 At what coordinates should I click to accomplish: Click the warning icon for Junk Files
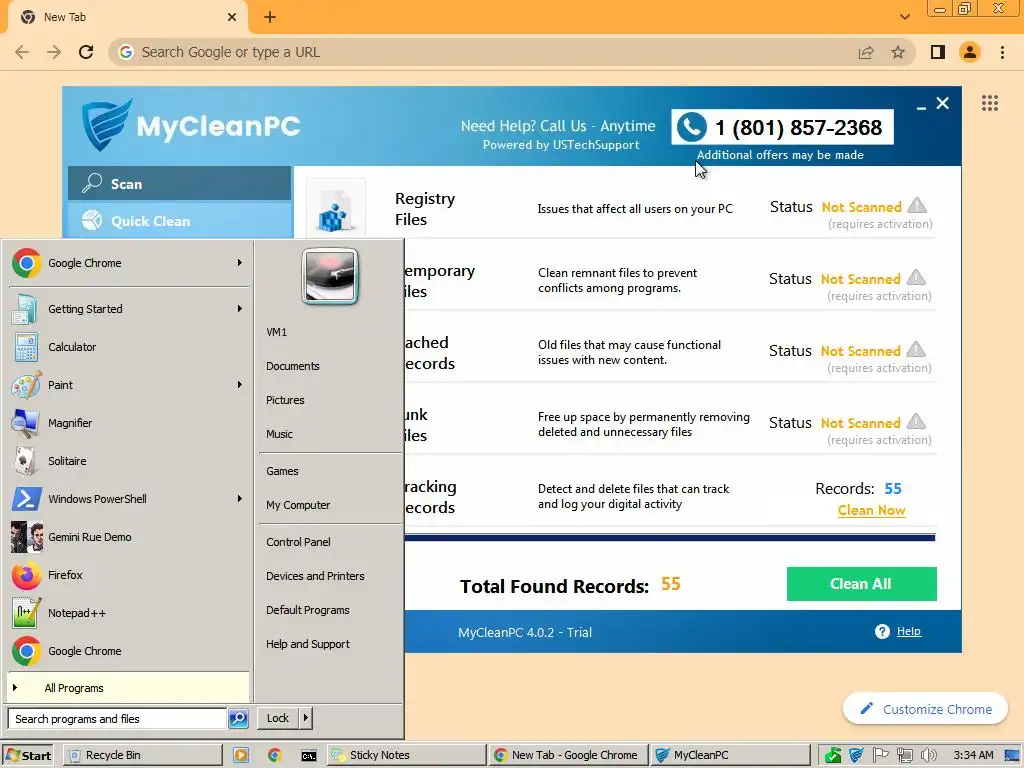[x=916, y=421]
